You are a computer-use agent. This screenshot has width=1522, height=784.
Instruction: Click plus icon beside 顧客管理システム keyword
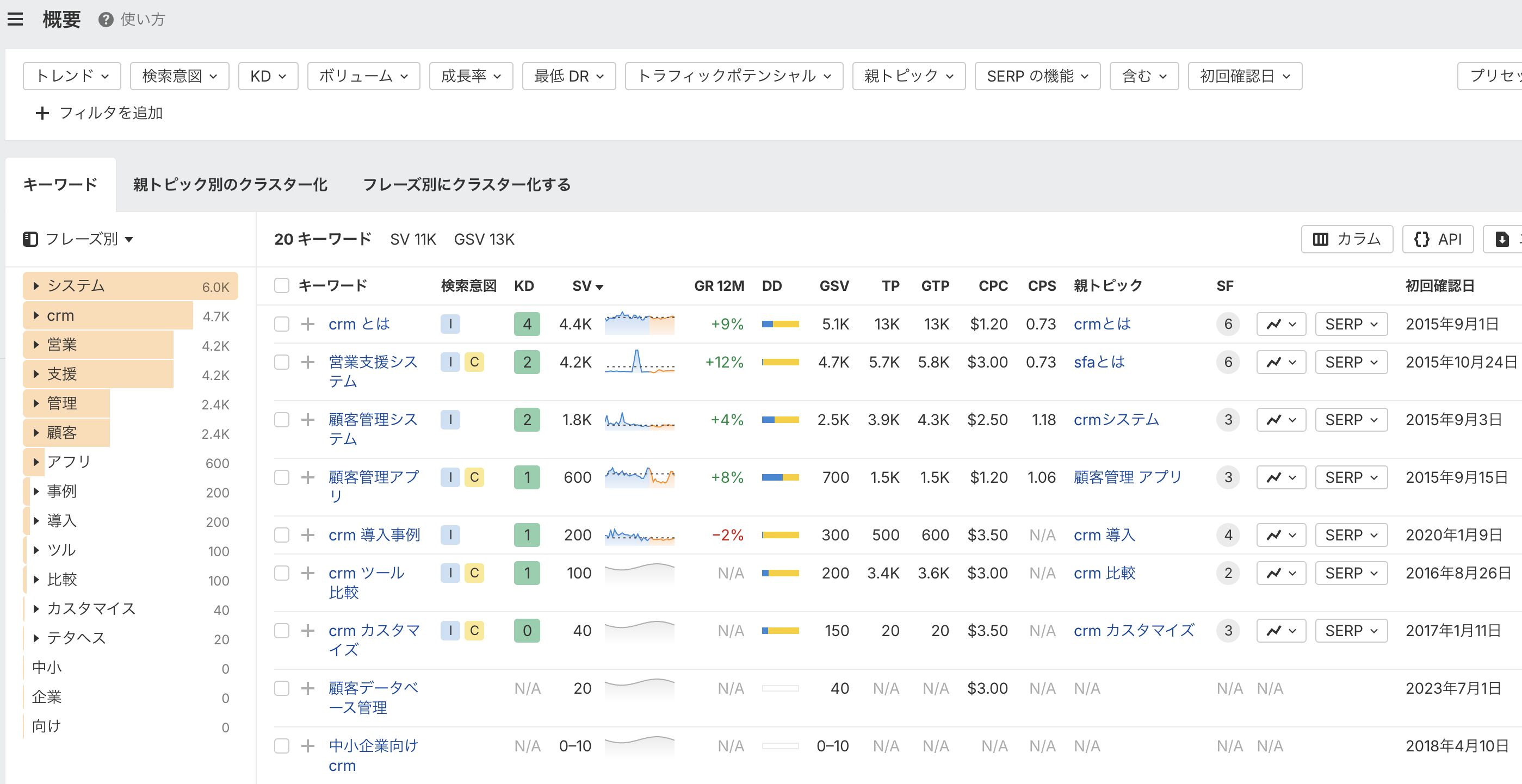pos(307,420)
